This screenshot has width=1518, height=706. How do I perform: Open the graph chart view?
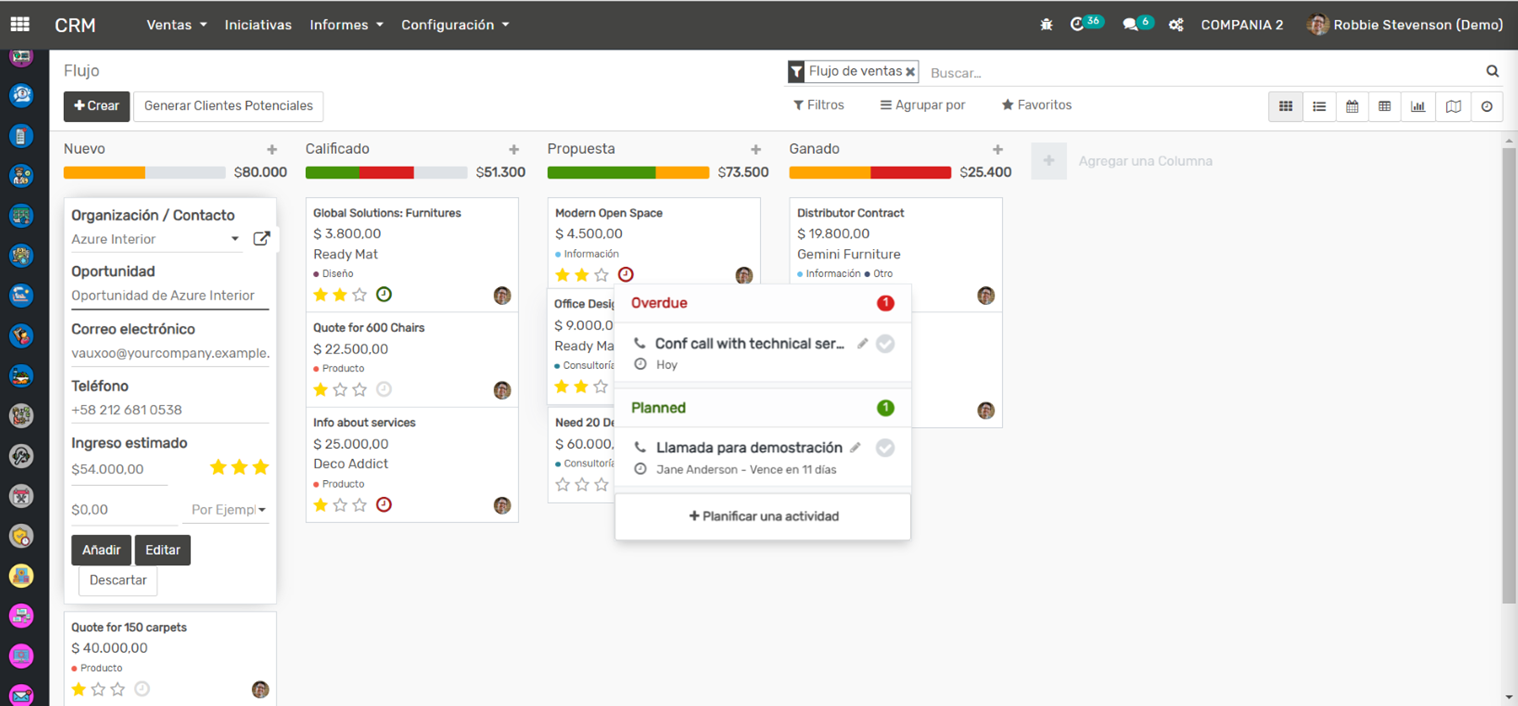(x=1418, y=106)
